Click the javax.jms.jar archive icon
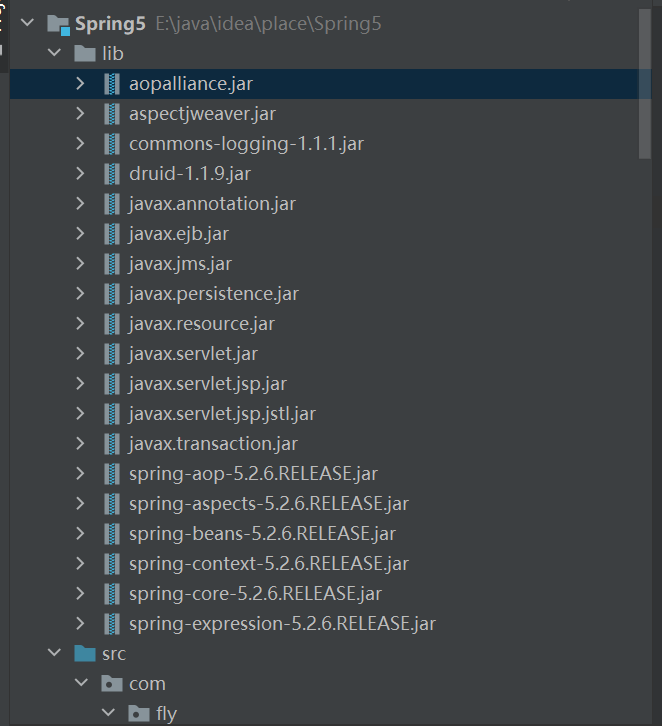The height and width of the screenshot is (726, 662). (x=112, y=264)
